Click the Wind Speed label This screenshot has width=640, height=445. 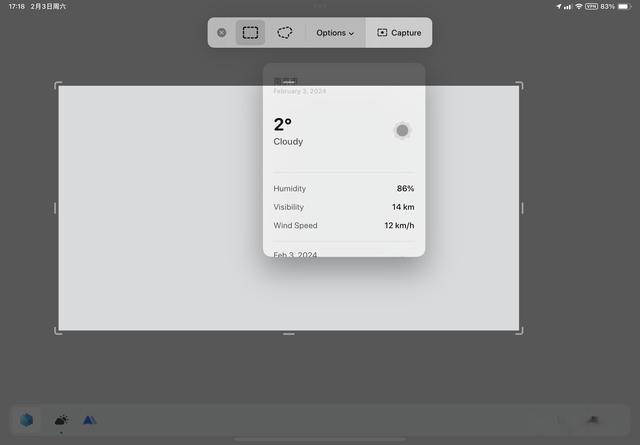pyautogui.click(x=295, y=225)
